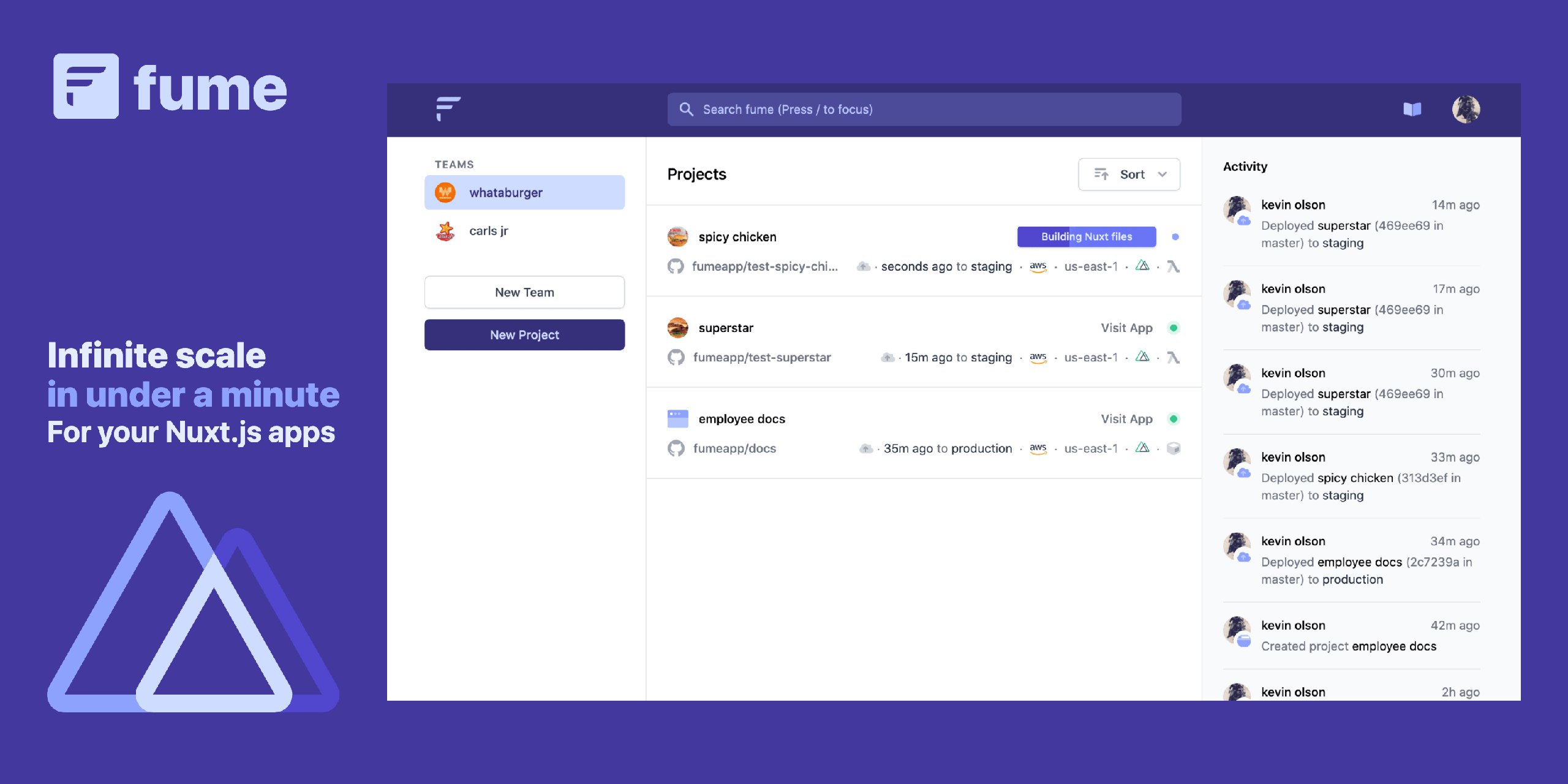
Task: Focus the Search fume input field
Action: 924,110
